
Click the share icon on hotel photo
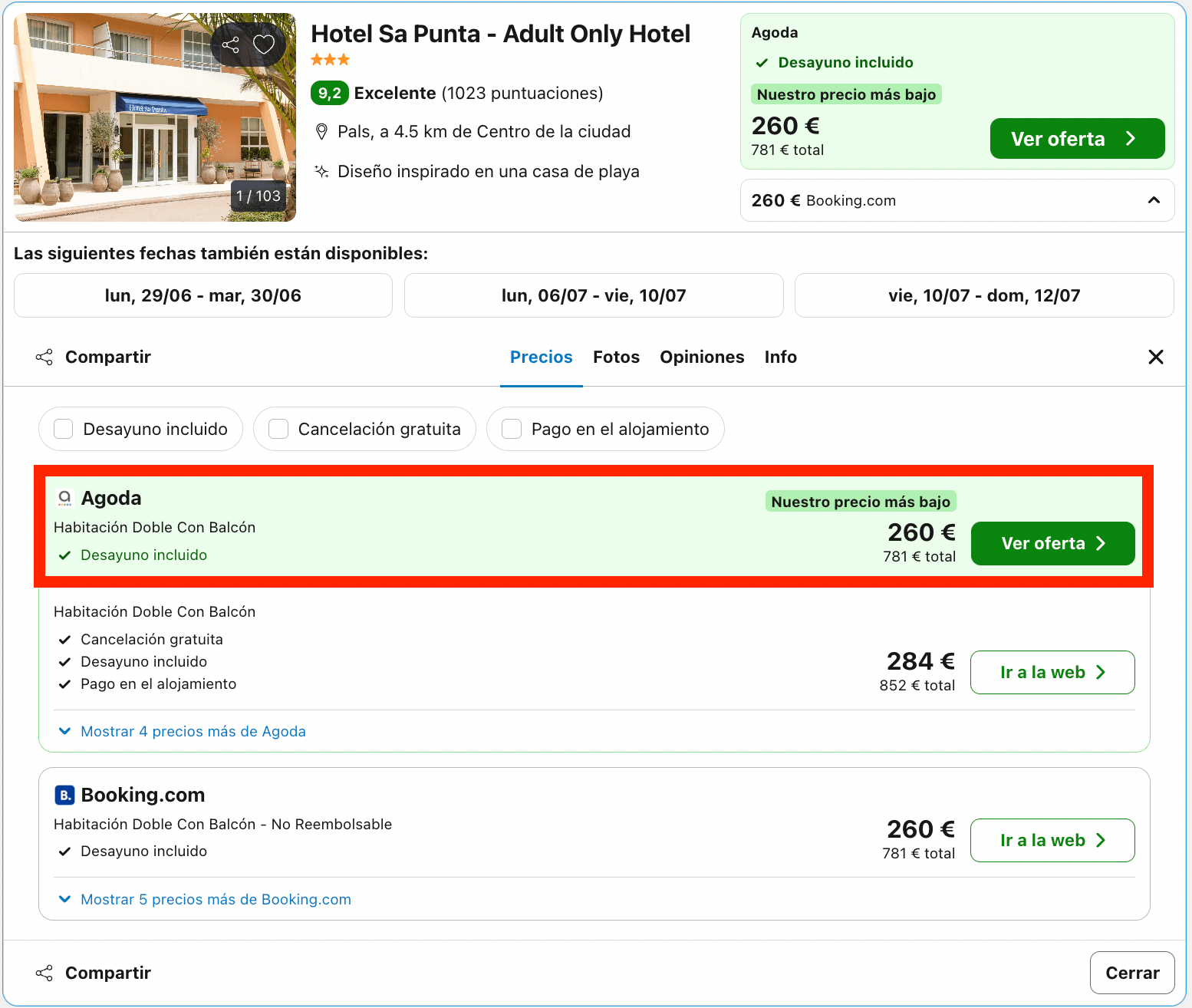click(x=231, y=44)
